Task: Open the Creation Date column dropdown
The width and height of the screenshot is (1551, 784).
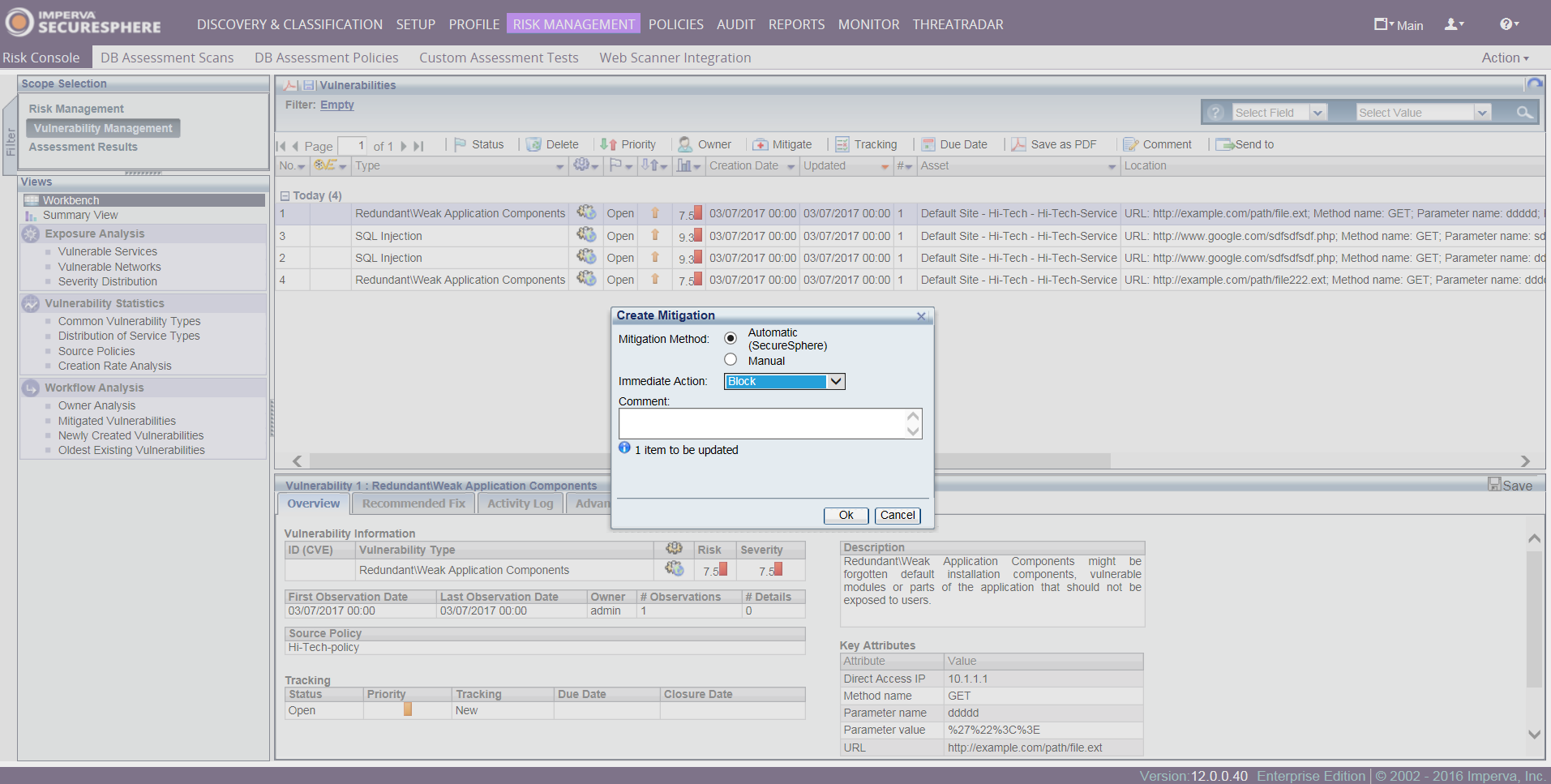Action: click(x=790, y=166)
